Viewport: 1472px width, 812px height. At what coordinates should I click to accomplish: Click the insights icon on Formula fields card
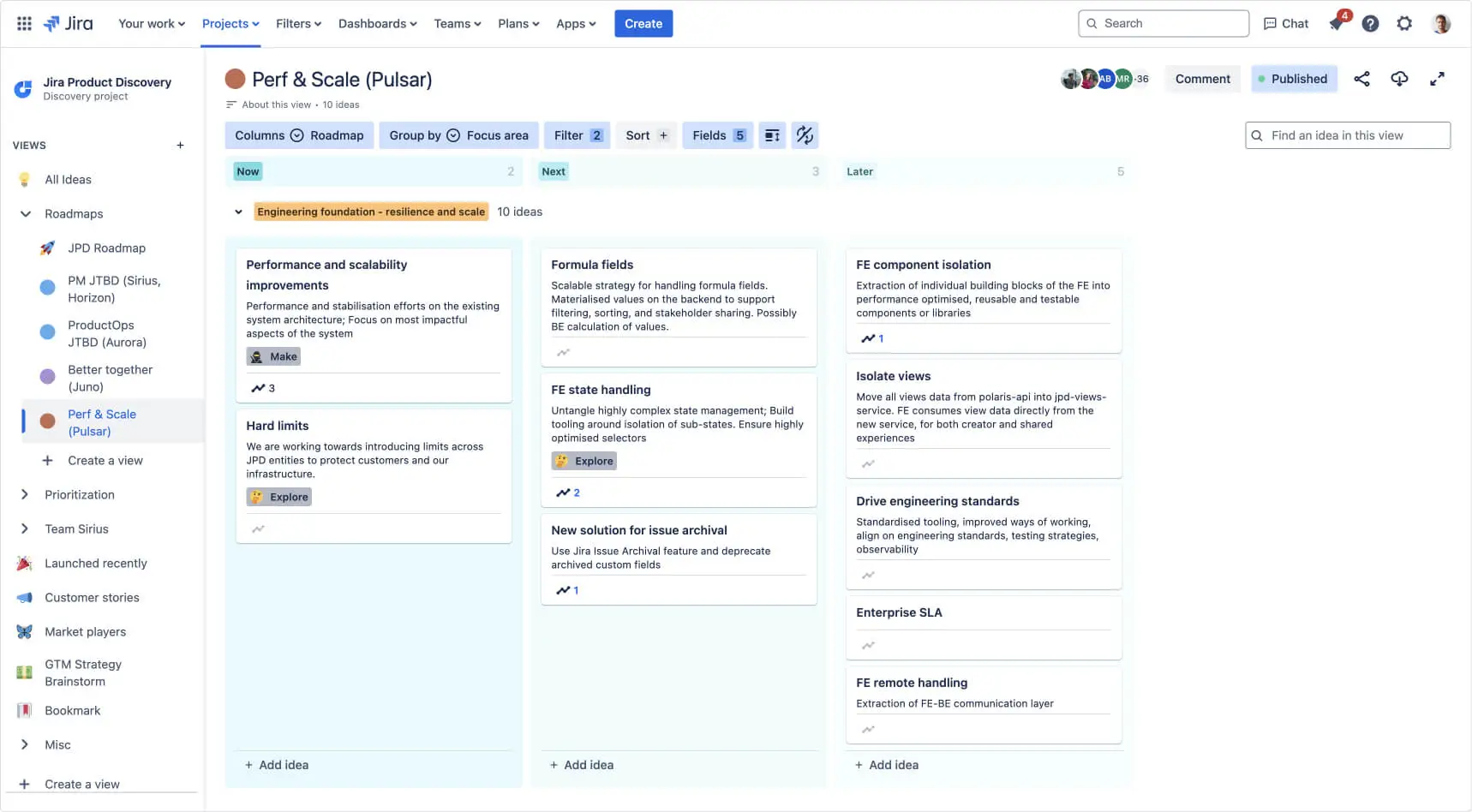tap(563, 352)
